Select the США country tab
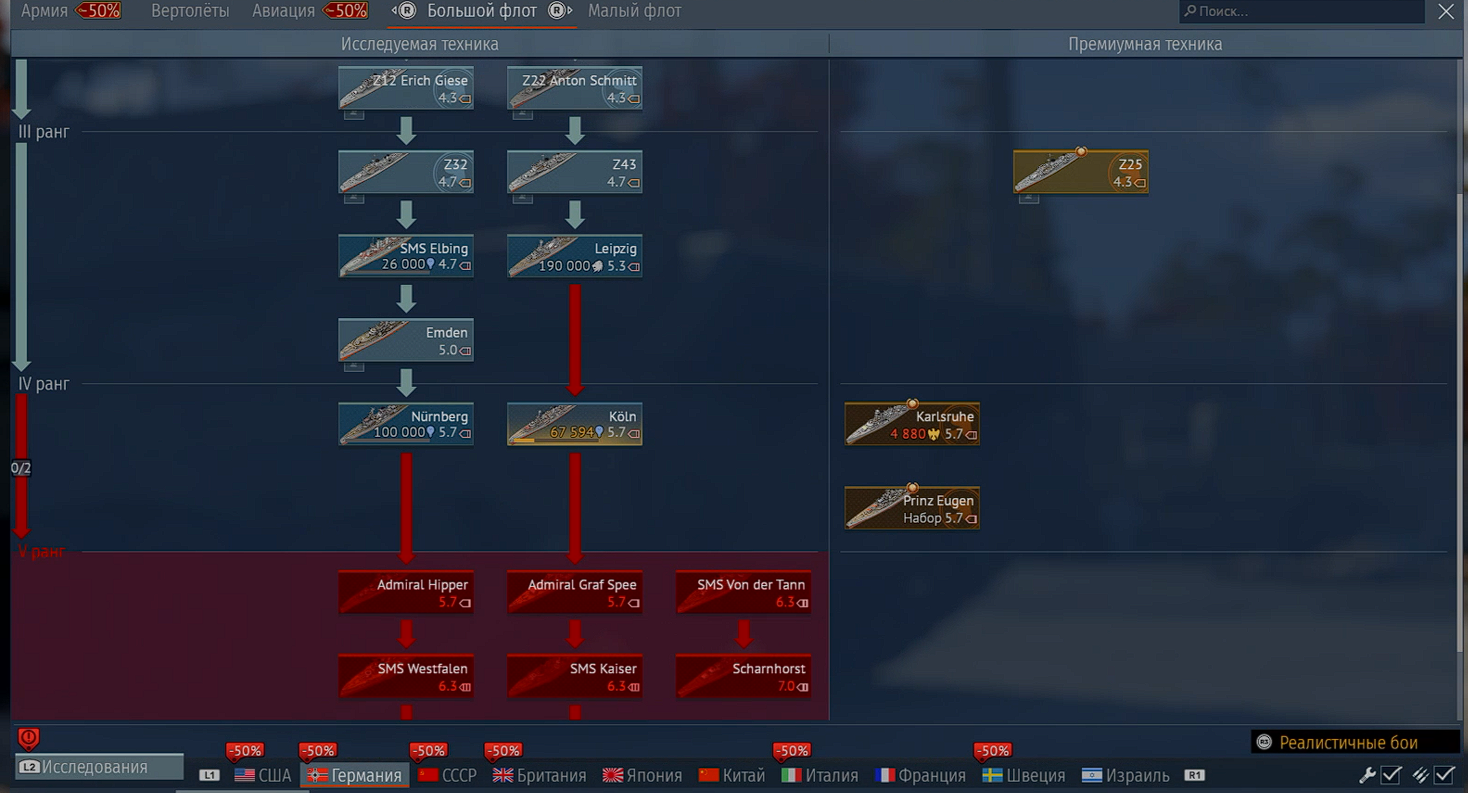The width and height of the screenshot is (1468, 793). (262, 775)
